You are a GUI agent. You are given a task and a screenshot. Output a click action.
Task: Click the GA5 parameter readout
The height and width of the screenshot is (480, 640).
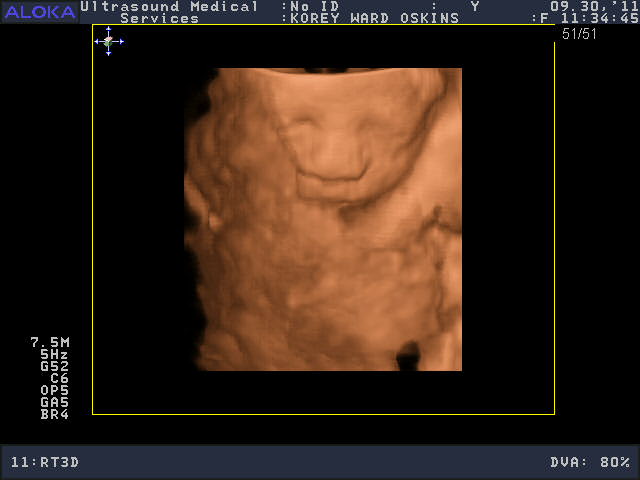coord(54,402)
